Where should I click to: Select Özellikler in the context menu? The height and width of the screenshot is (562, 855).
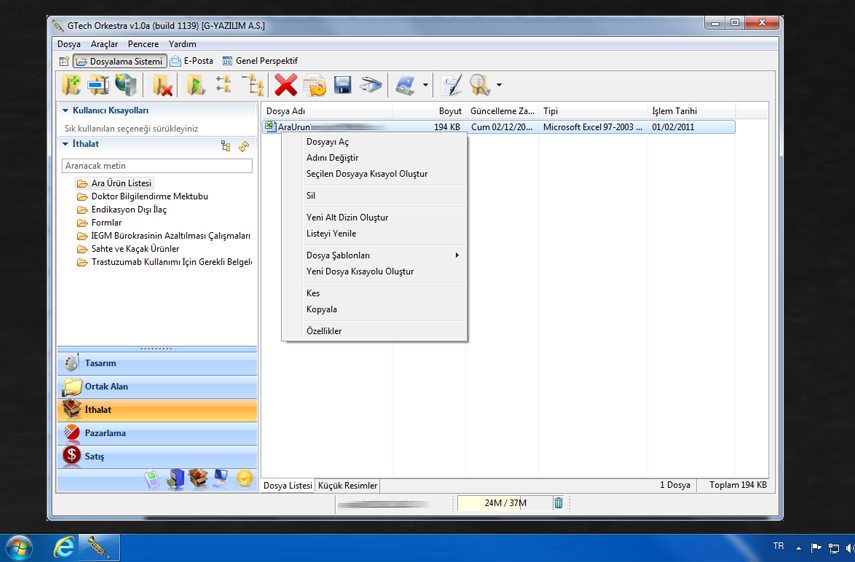pos(324,331)
